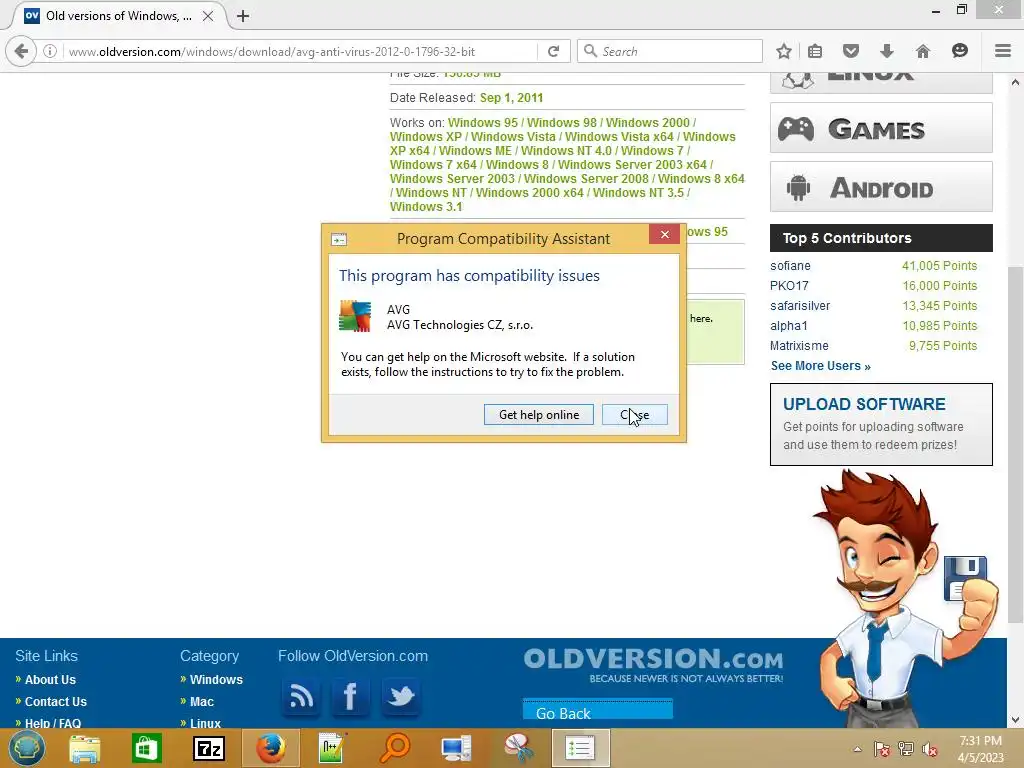Bookmark this page with star icon
This screenshot has width=1024, height=768.
coord(784,51)
